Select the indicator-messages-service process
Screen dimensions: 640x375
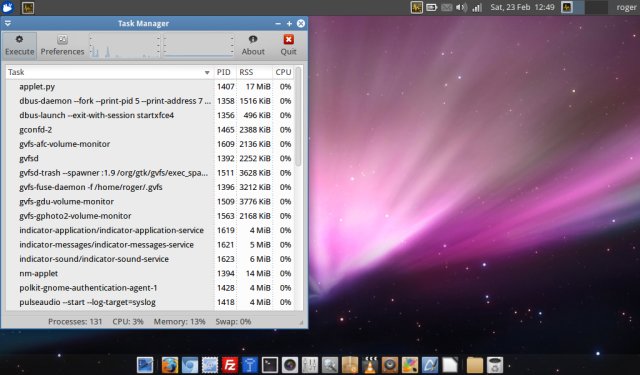(x=150, y=244)
